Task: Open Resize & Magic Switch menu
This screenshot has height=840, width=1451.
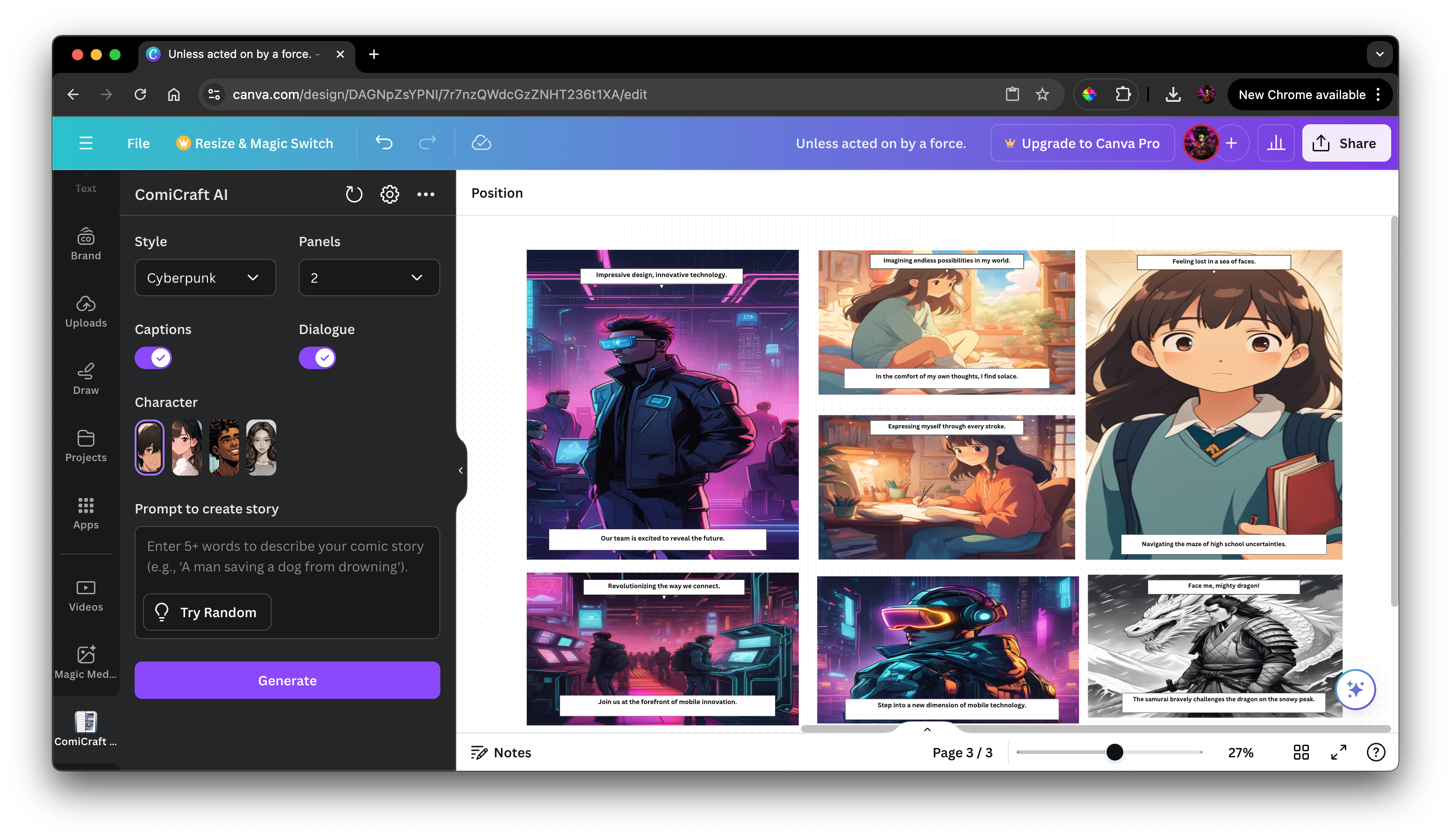Action: [255, 143]
